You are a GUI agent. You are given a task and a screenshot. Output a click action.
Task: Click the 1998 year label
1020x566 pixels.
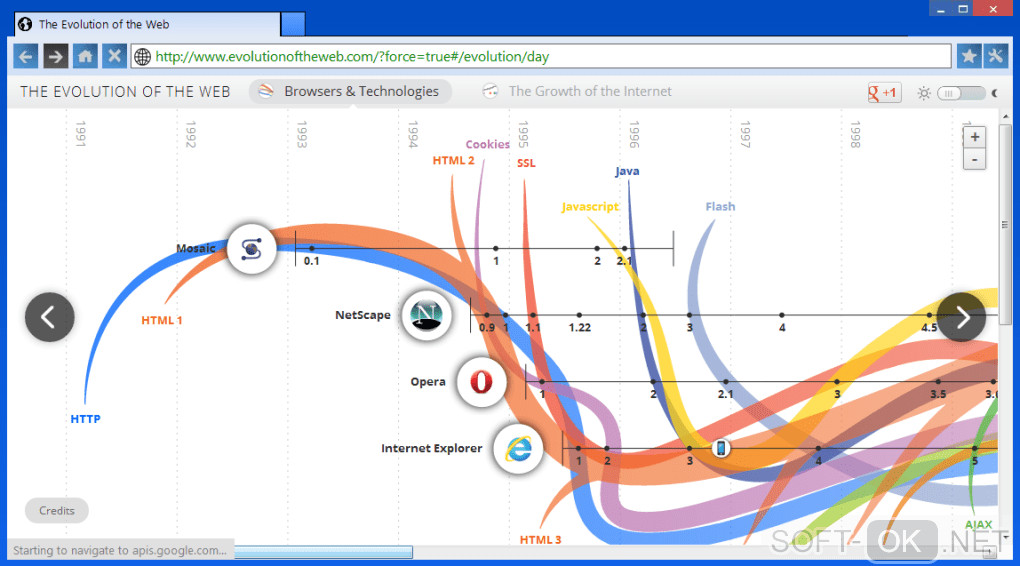coord(855,134)
